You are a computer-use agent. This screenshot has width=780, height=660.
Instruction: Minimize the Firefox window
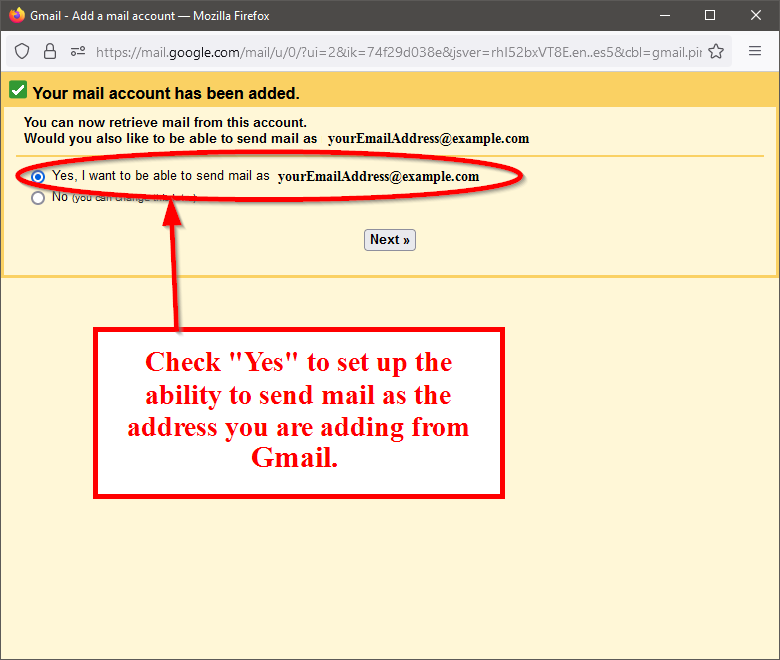pyautogui.click(x=665, y=15)
